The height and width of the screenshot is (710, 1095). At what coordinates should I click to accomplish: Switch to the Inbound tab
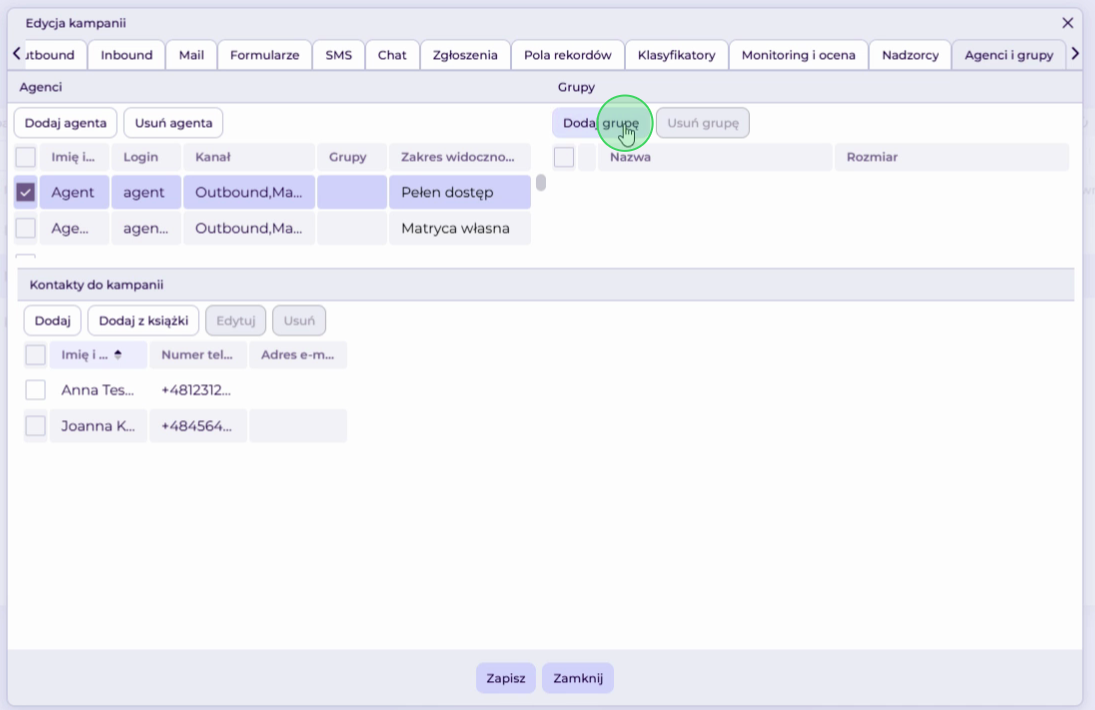(x=126, y=55)
